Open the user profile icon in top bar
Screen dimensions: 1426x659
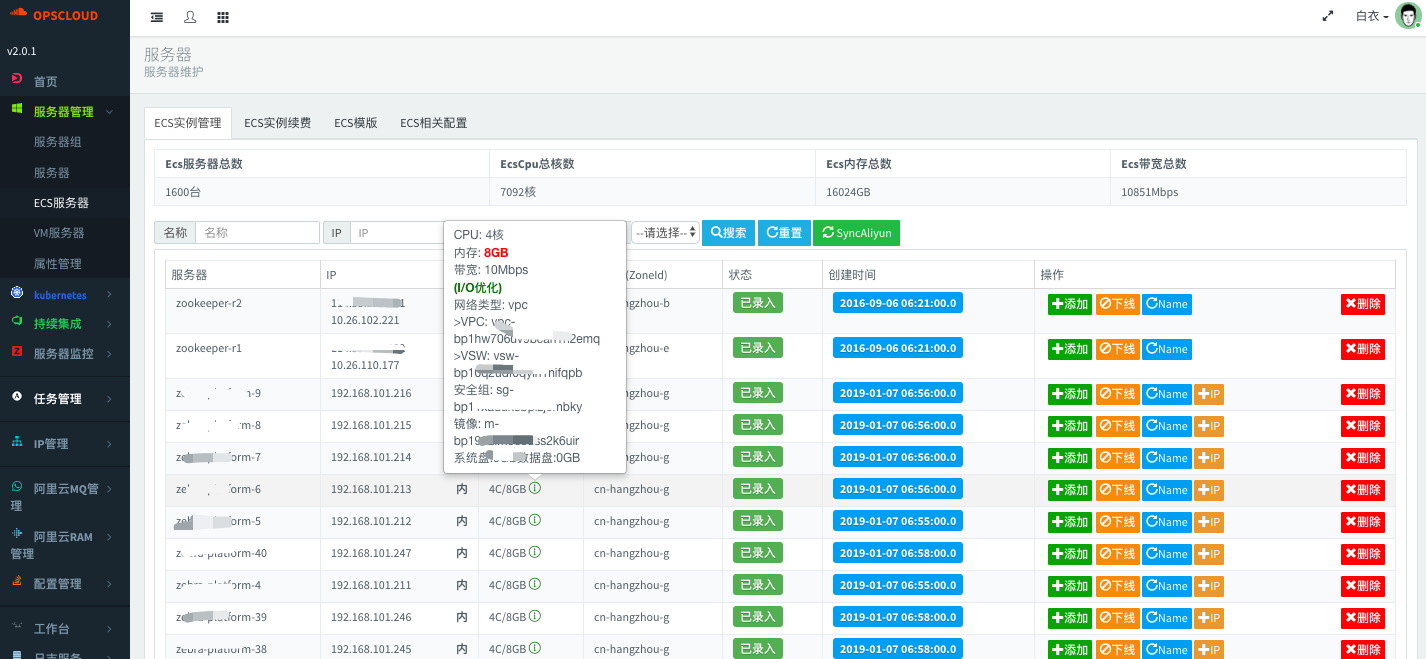(x=190, y=18)
